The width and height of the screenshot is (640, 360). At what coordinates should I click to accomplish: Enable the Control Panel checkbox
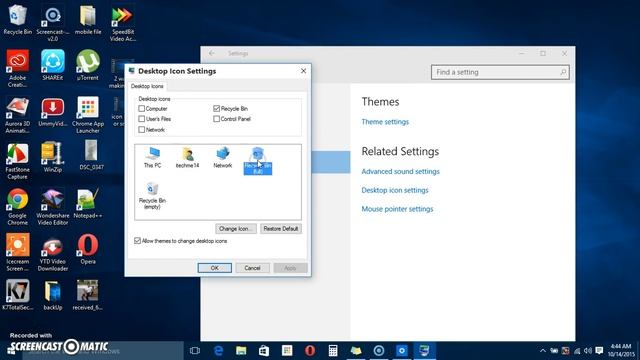click(x=216, y=119)
